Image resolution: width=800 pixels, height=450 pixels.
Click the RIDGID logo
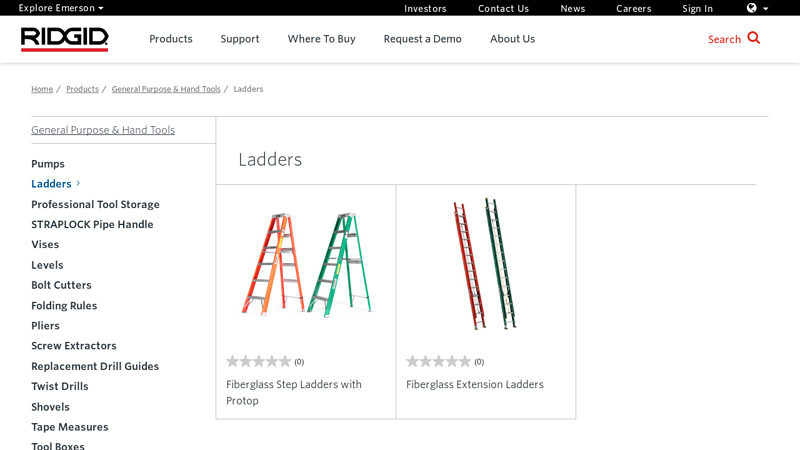pos(64,39)
